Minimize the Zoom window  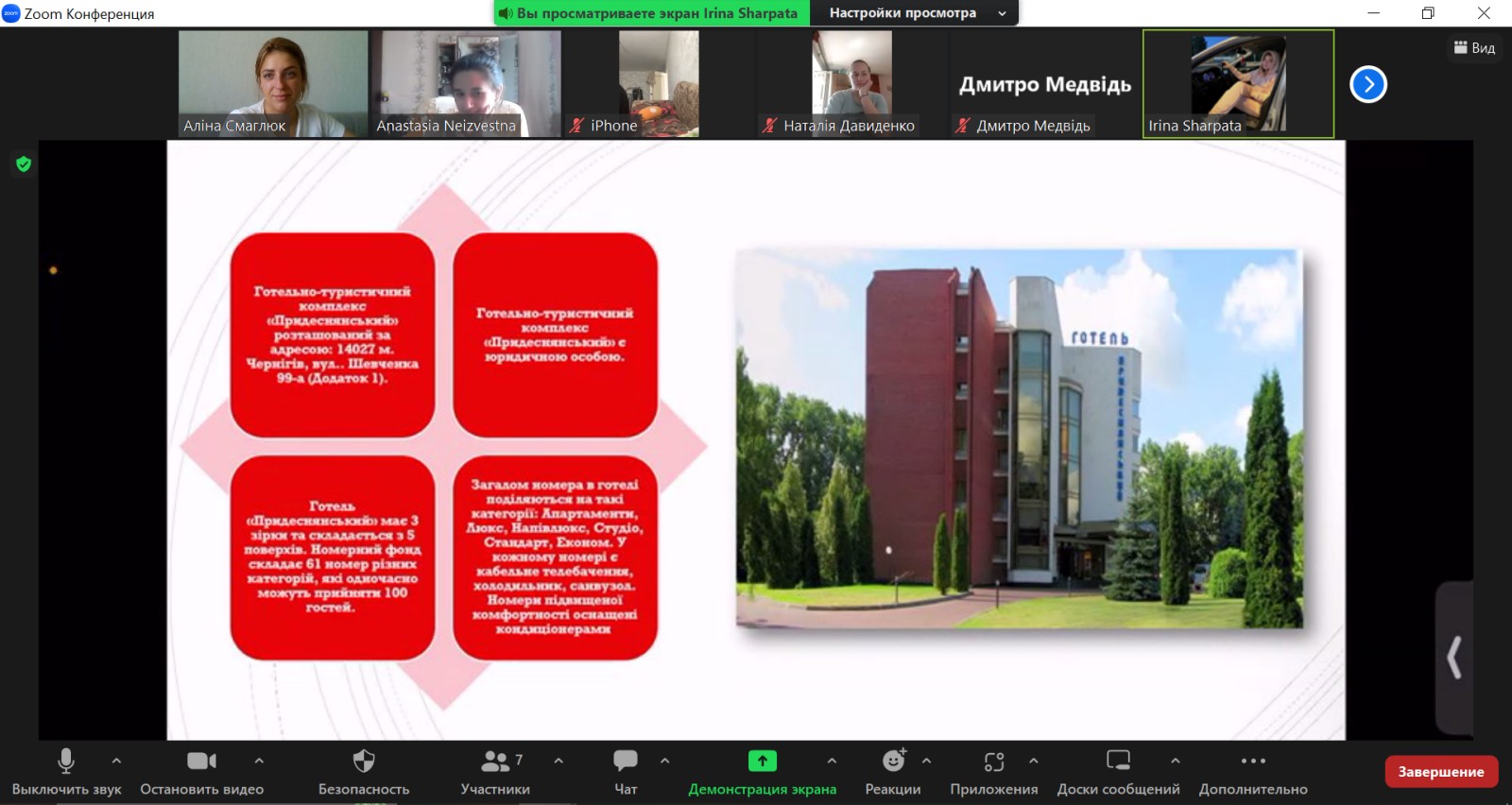(1373, 13)
